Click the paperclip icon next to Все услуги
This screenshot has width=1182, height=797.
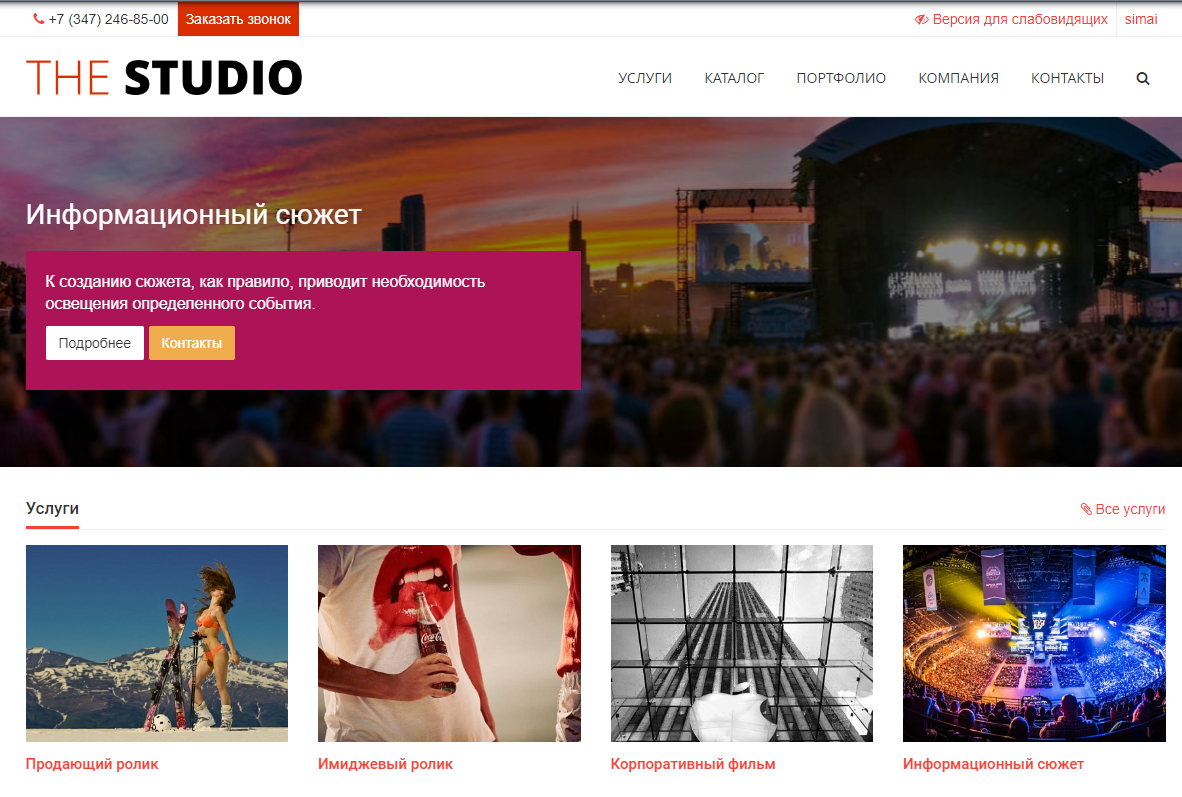click(x=1086, y=509)
